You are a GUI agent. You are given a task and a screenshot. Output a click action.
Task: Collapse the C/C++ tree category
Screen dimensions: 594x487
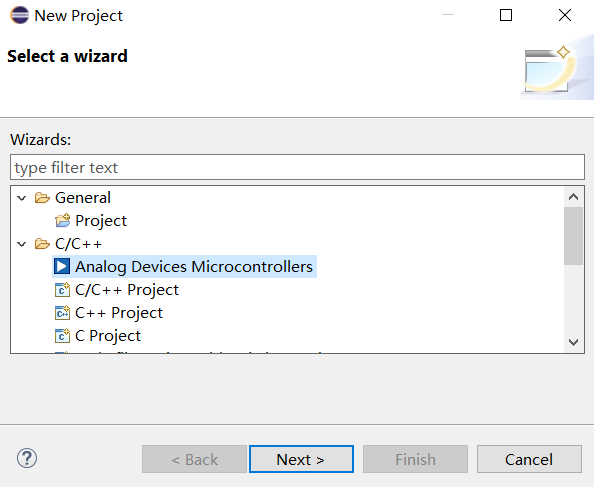tap(22, 244)
